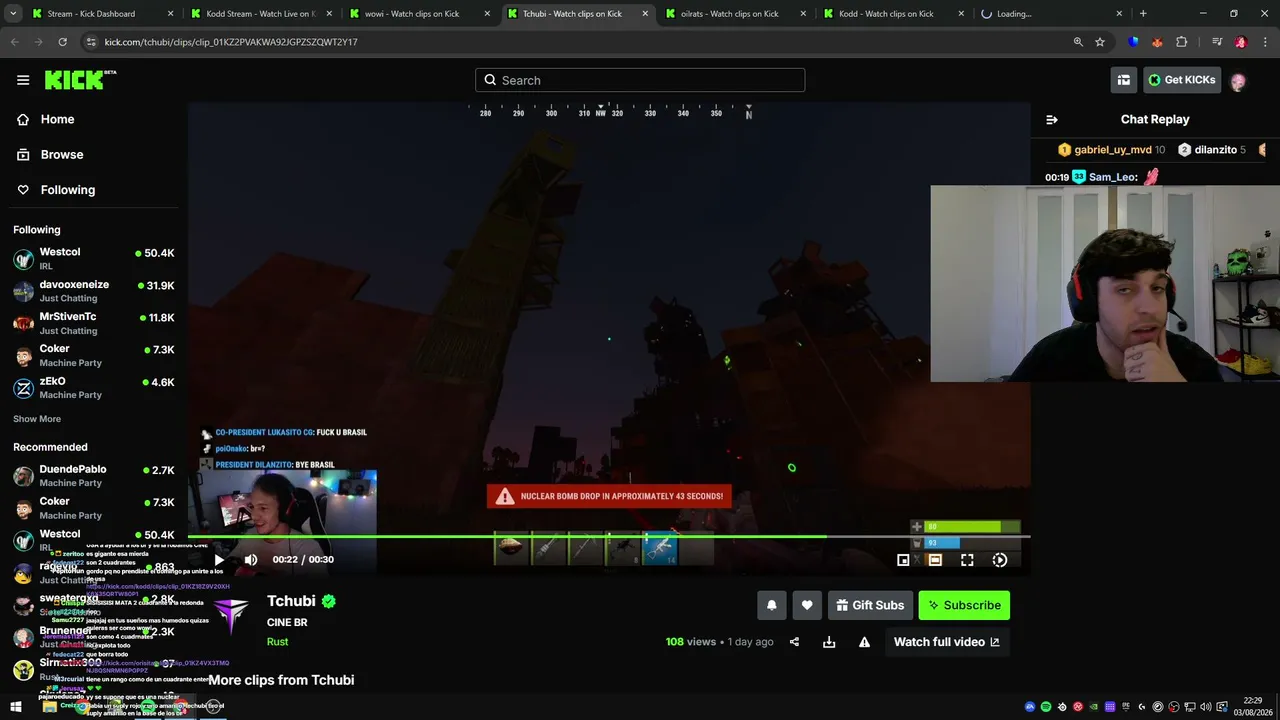Click the Gift Subs button
This screenshot has width=1280, height=720.
point(870,605)
